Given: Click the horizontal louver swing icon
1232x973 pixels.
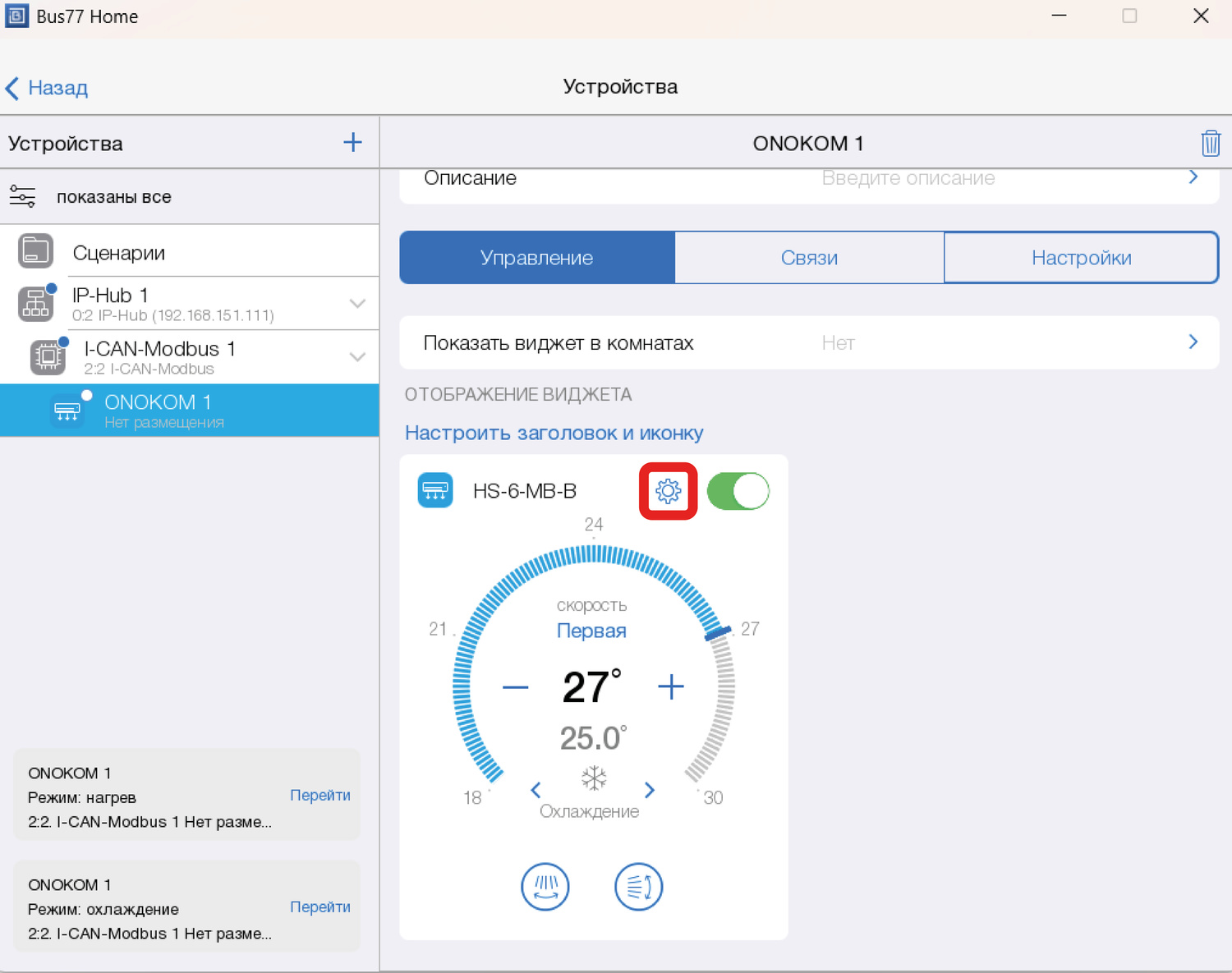Looking at the screenshot, I should pos(638,887).
